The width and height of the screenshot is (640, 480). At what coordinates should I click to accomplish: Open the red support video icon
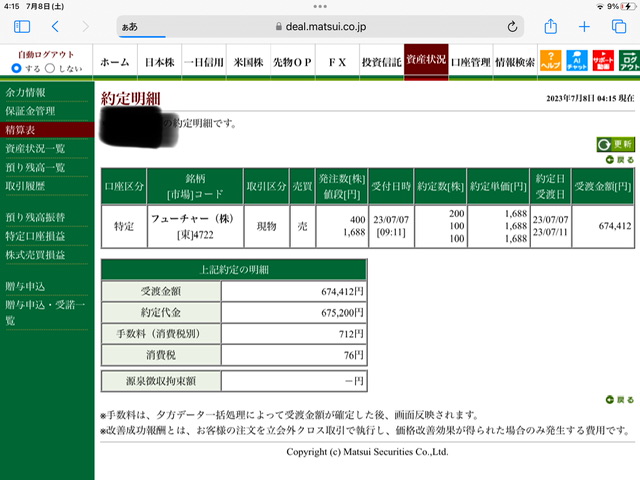[x=603, y=60]
